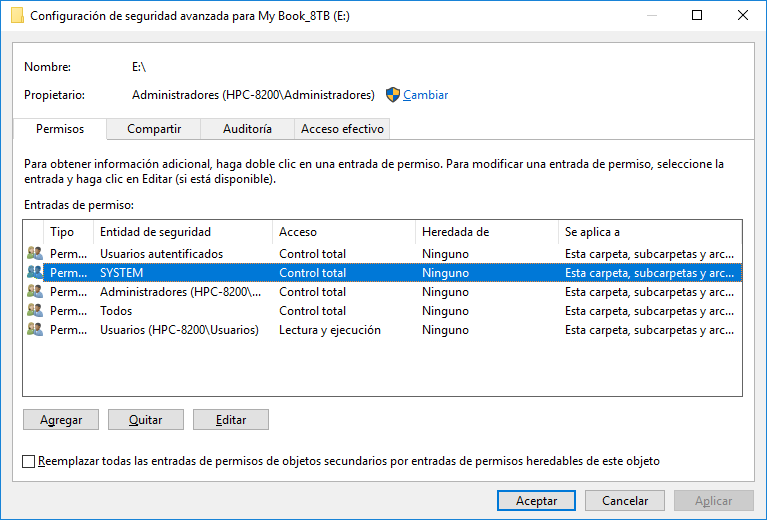The image size is (767, 520).
Task: Check Reemplazar todas las entradas de permisos checkbox
Action: [x=28, y=461]
